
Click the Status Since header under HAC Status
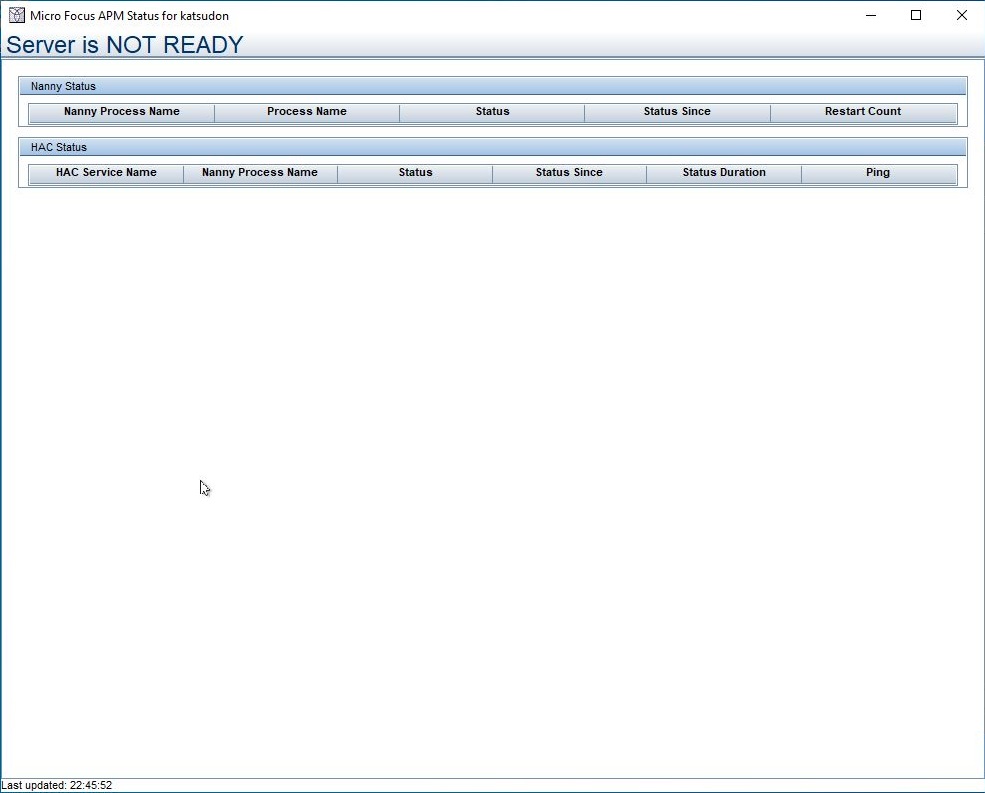[x=569, y=172]
